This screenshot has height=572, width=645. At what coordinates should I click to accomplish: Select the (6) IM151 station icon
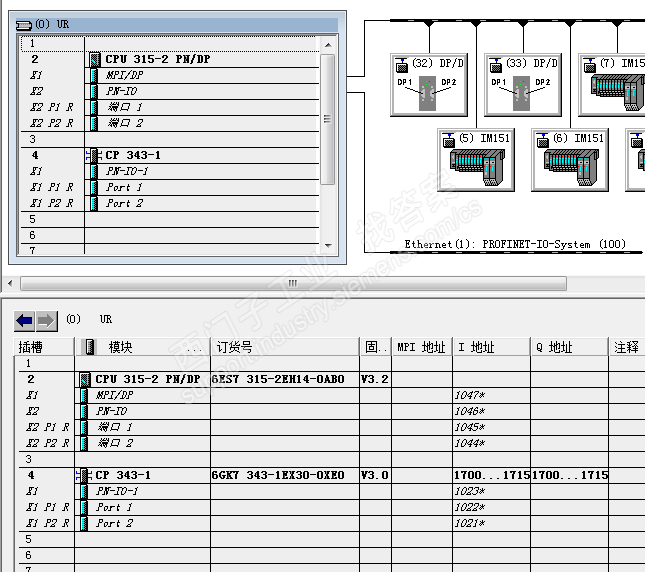pyautogui.click(x=570, y=160)
